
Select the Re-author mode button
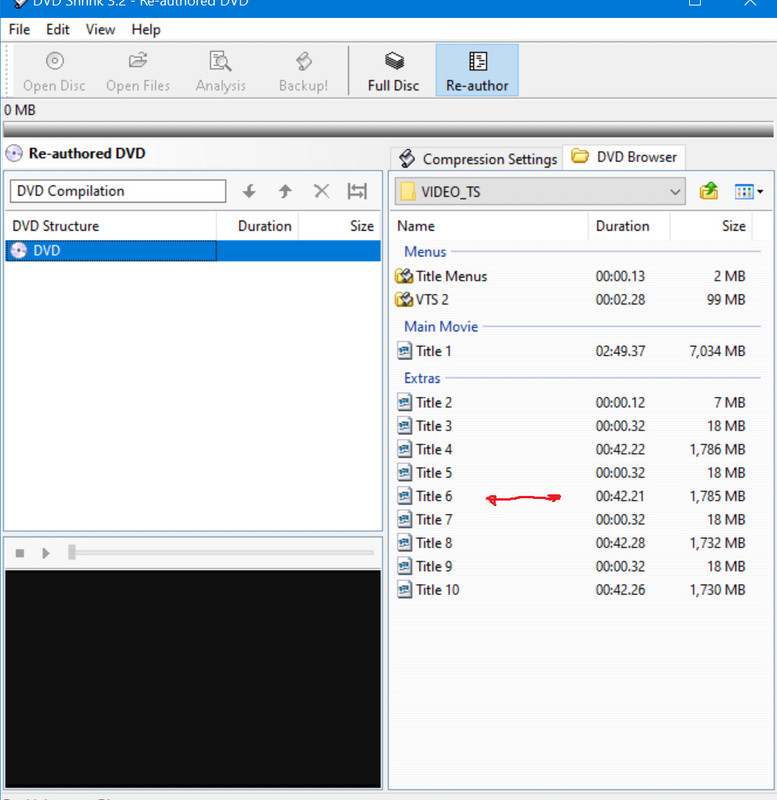[477, 70]
